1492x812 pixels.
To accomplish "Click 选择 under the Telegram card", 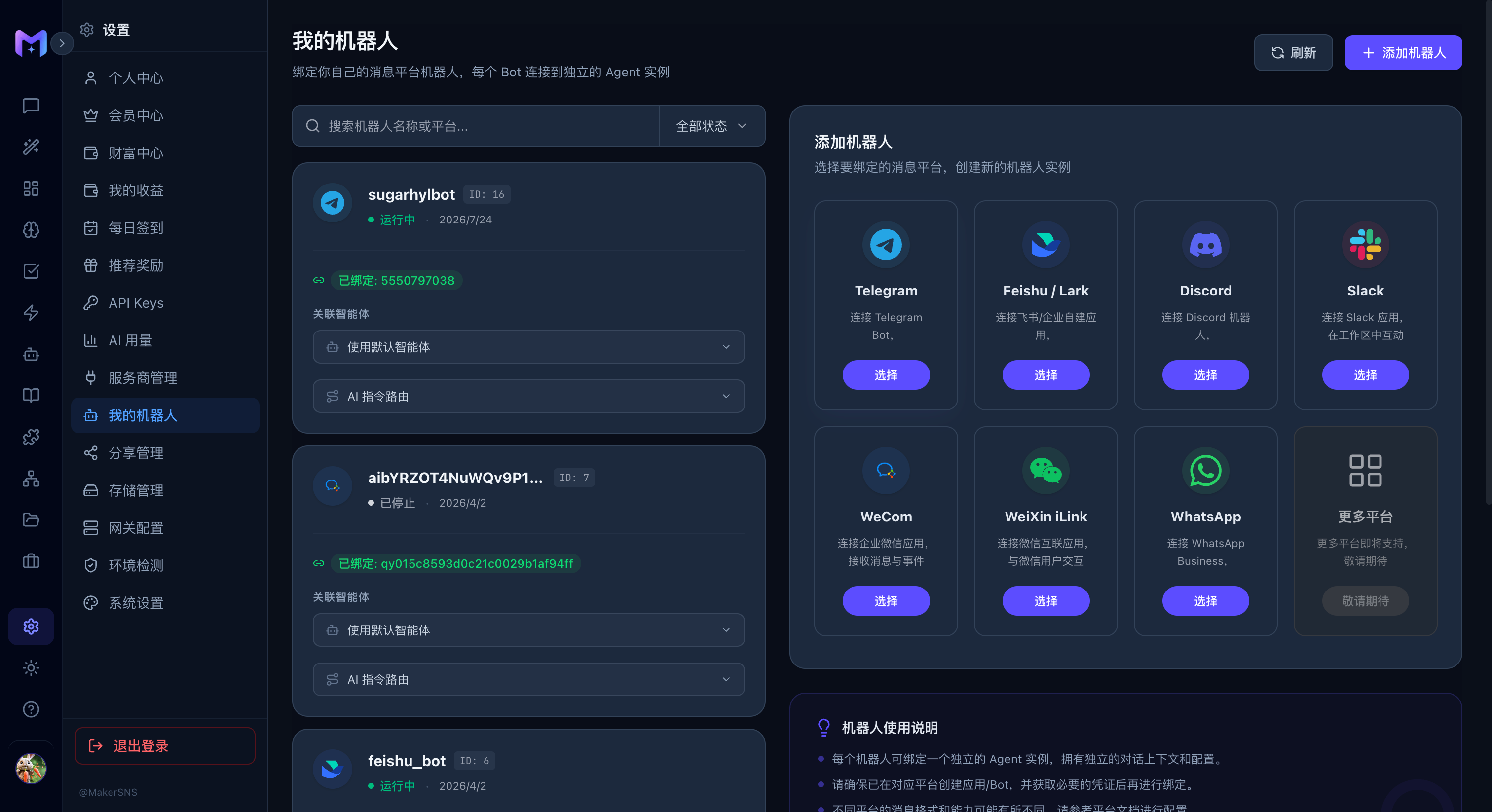I will pyautogui.click(x=886, y=375).
